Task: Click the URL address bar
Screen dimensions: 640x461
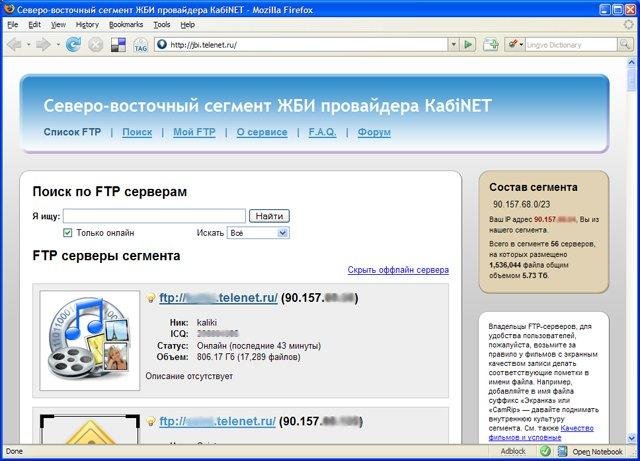Action: 301,45
